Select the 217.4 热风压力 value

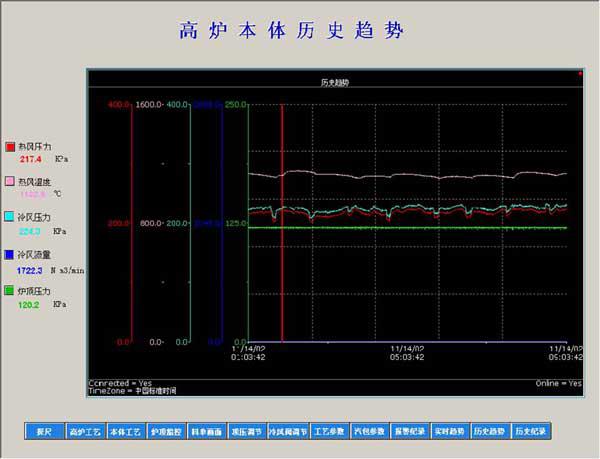31,159
